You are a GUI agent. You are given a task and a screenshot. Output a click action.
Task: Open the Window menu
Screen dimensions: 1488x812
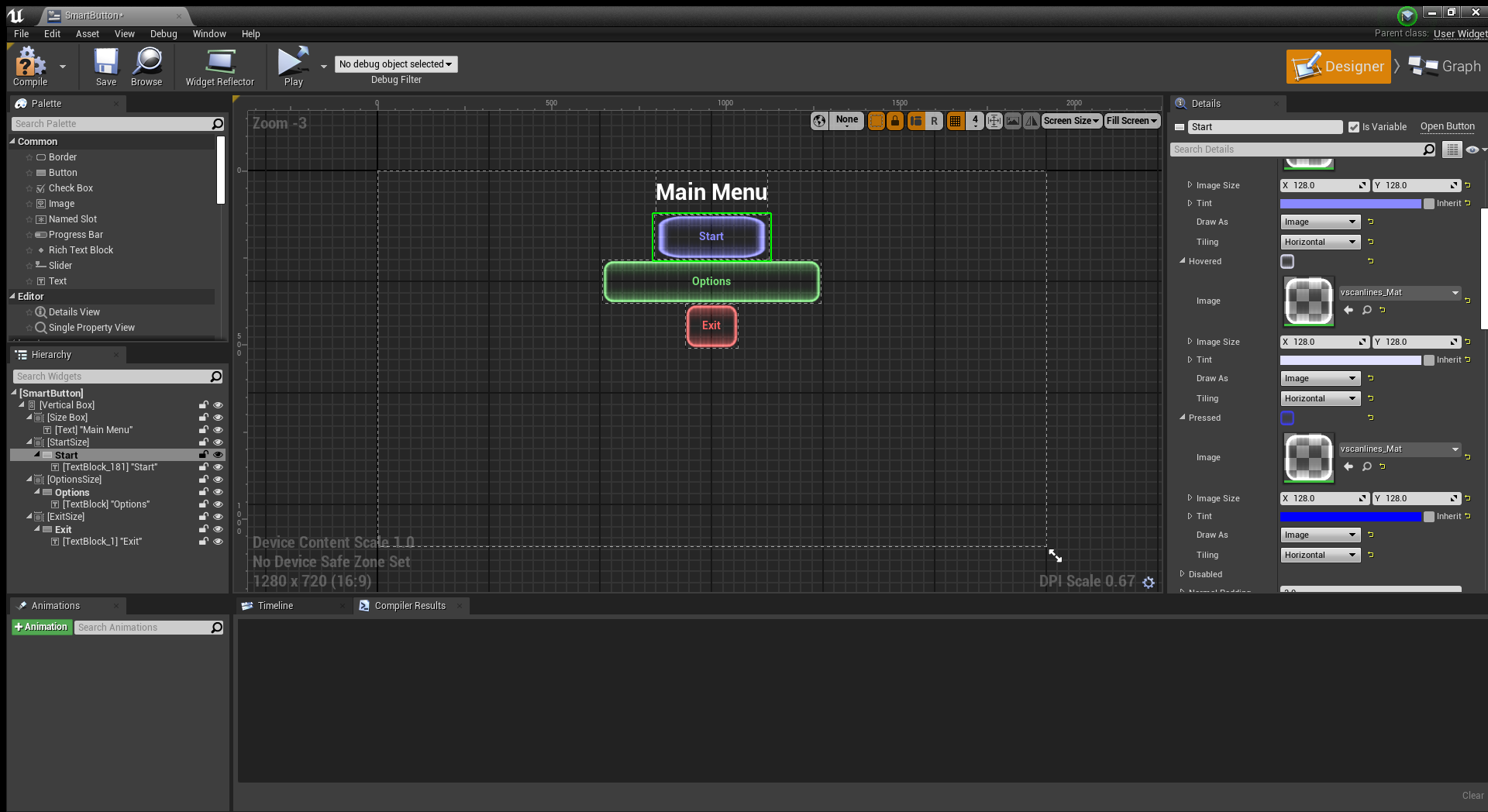[209, 34]
